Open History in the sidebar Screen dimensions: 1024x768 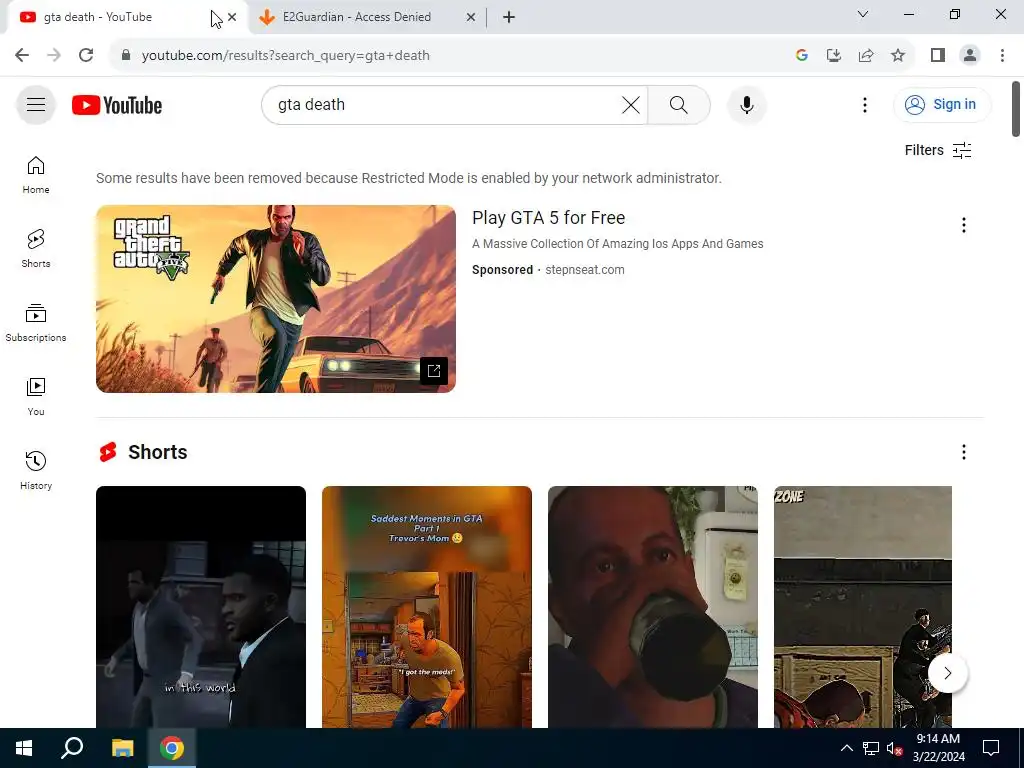pos(36,470)
